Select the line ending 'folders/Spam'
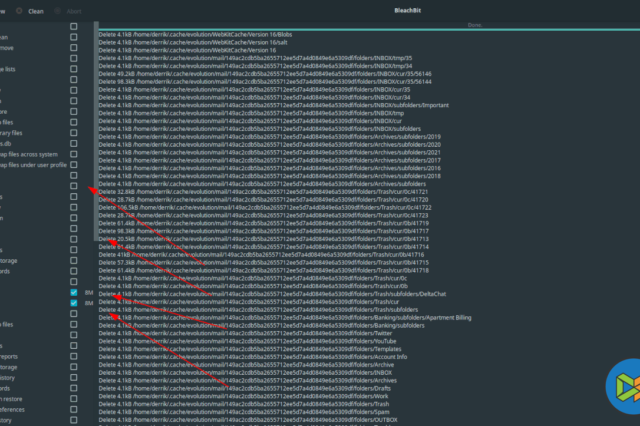Screen dimensions: 640x426 click(x=244, y=412)
